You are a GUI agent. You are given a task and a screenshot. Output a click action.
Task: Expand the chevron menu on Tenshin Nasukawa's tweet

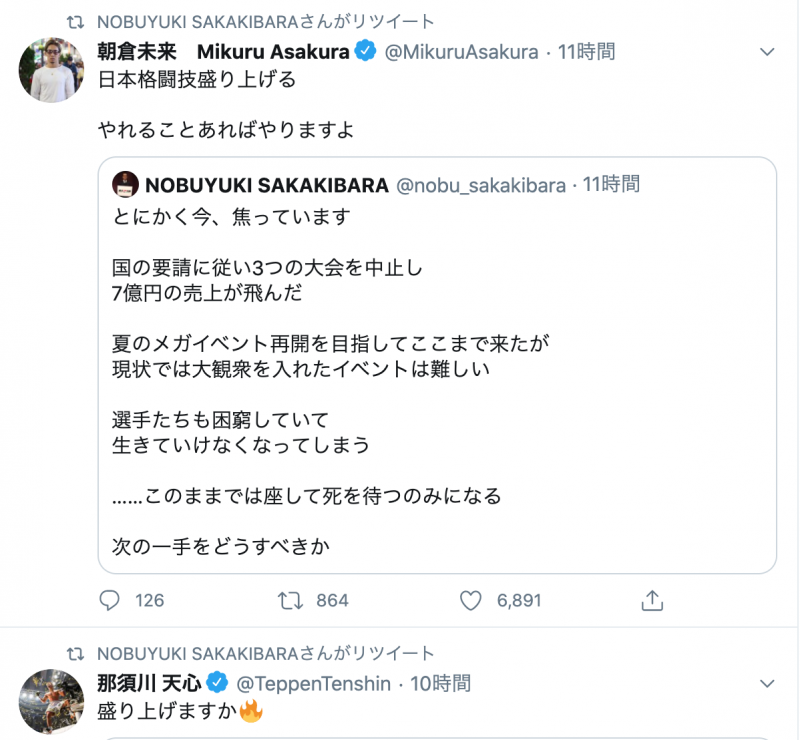(767, 684)
